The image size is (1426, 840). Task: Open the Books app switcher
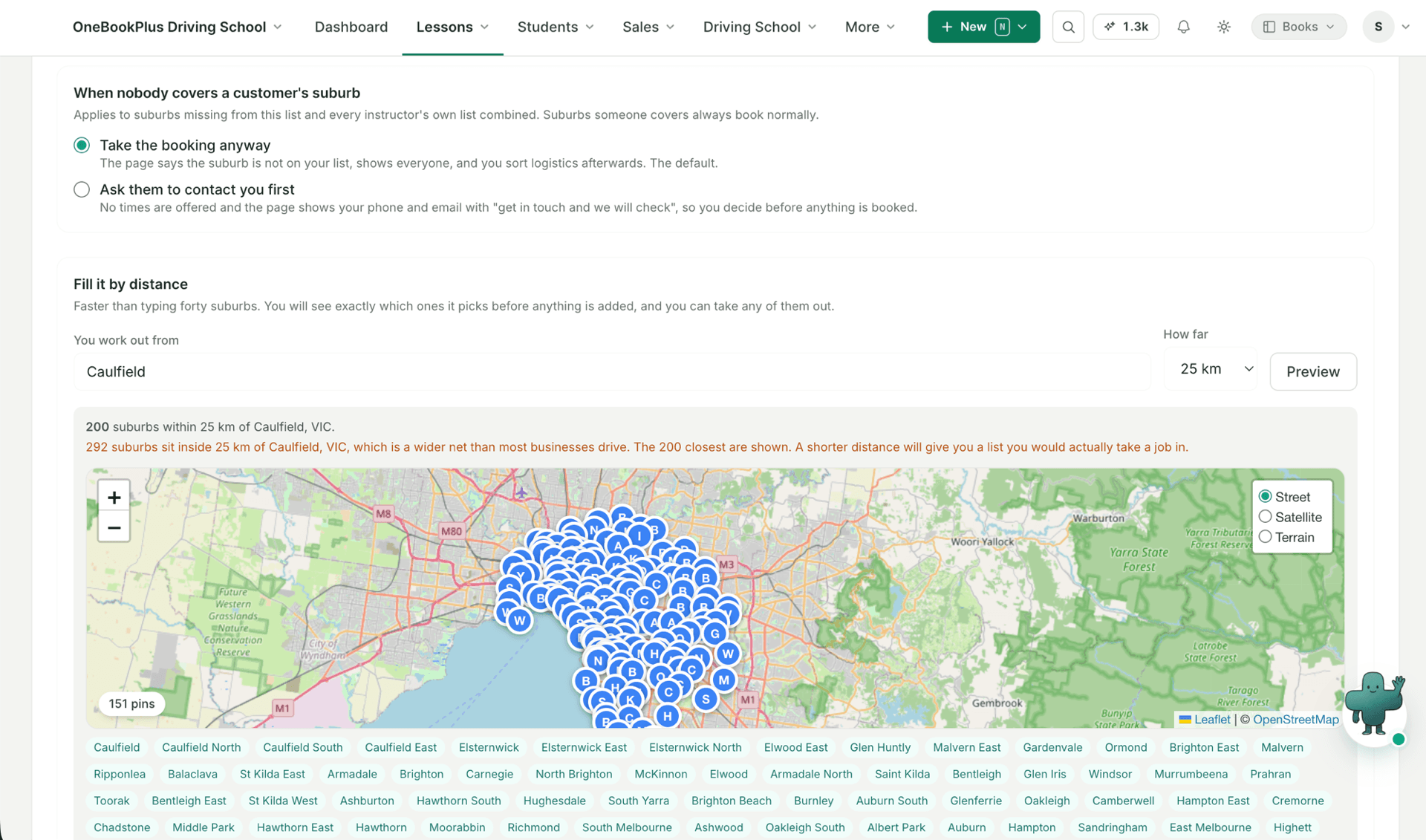point(1298,27)
